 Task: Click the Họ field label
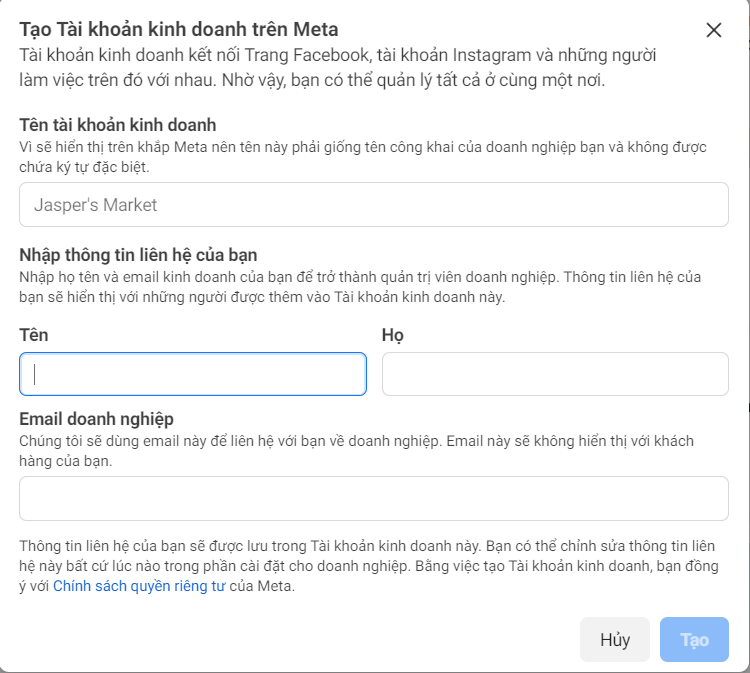tap(392, 335)
